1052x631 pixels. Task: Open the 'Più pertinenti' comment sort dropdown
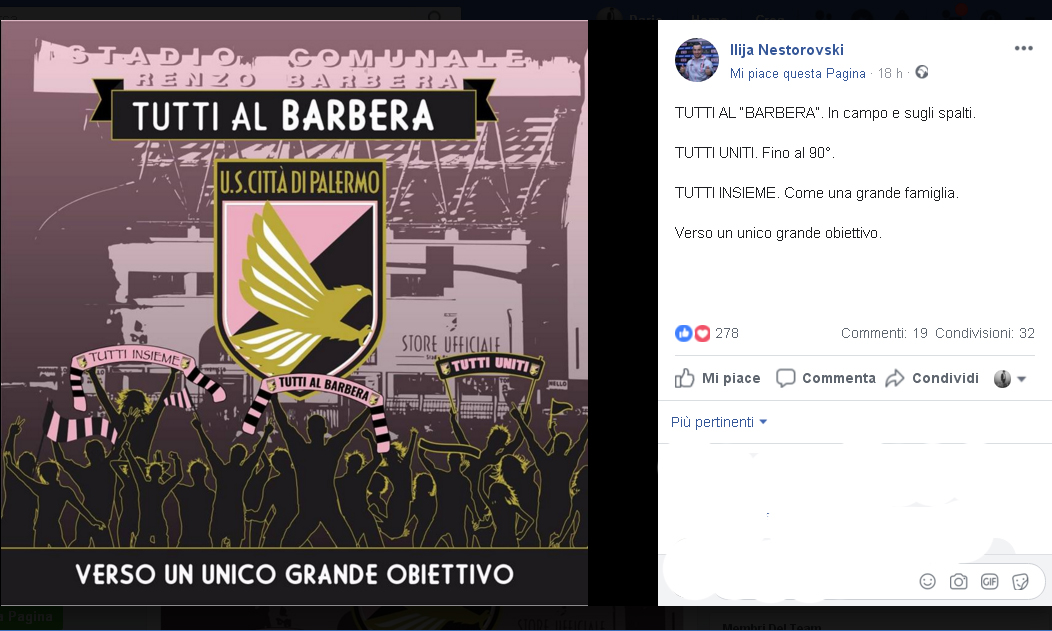click(719, 422)
